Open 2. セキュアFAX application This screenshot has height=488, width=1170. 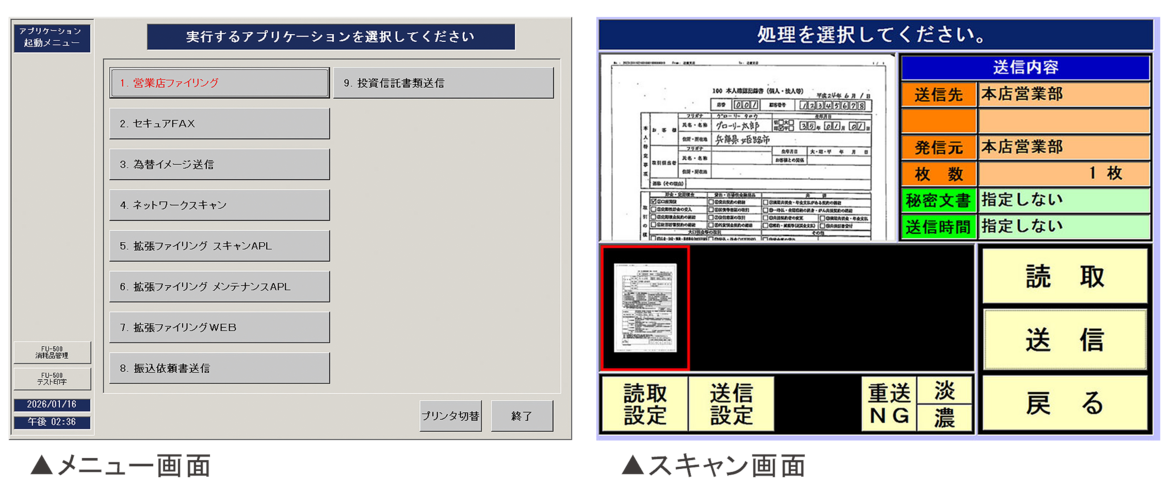click(219, 124)
